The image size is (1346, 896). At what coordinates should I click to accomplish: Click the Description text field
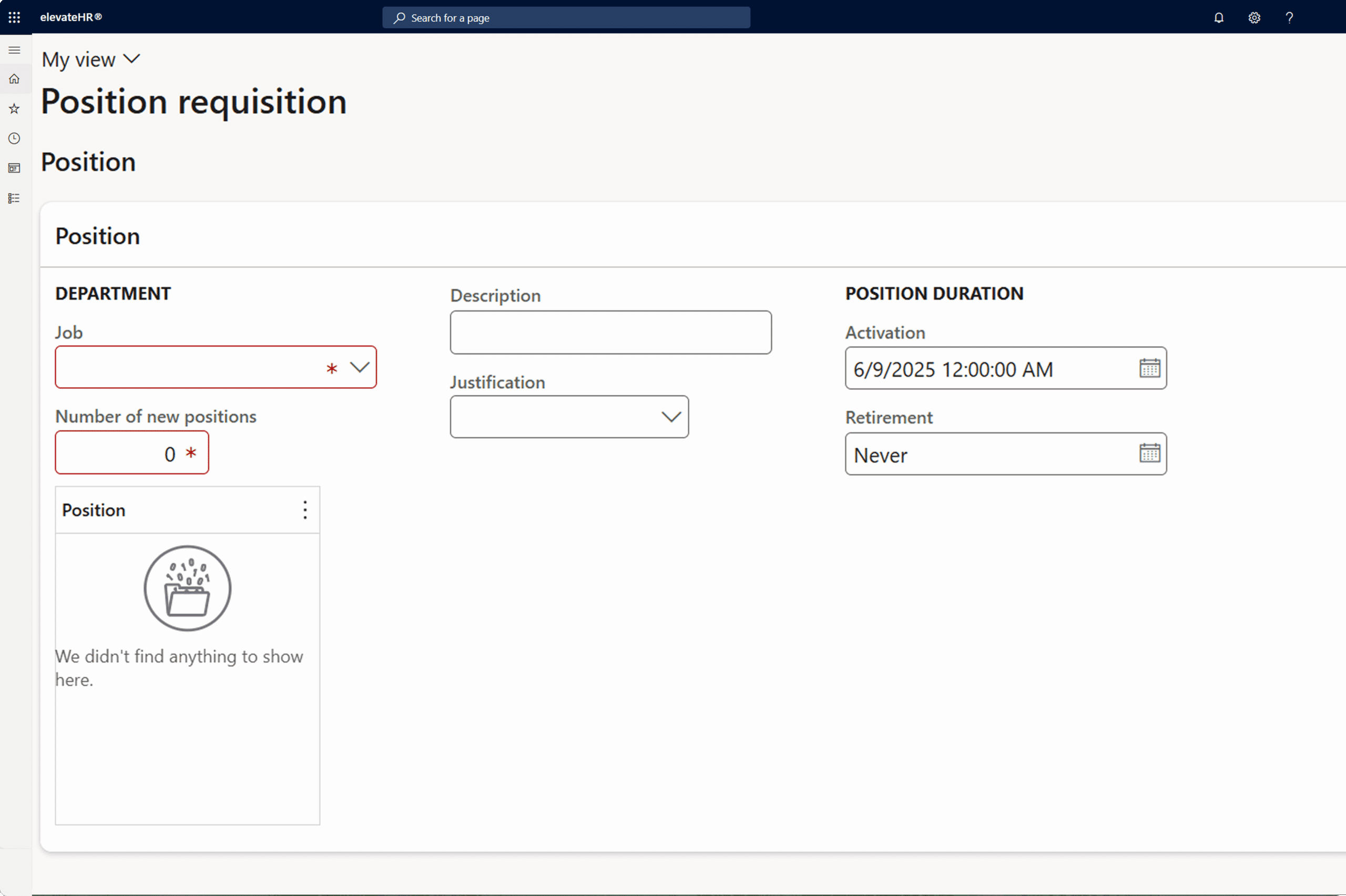coord(610,333)
